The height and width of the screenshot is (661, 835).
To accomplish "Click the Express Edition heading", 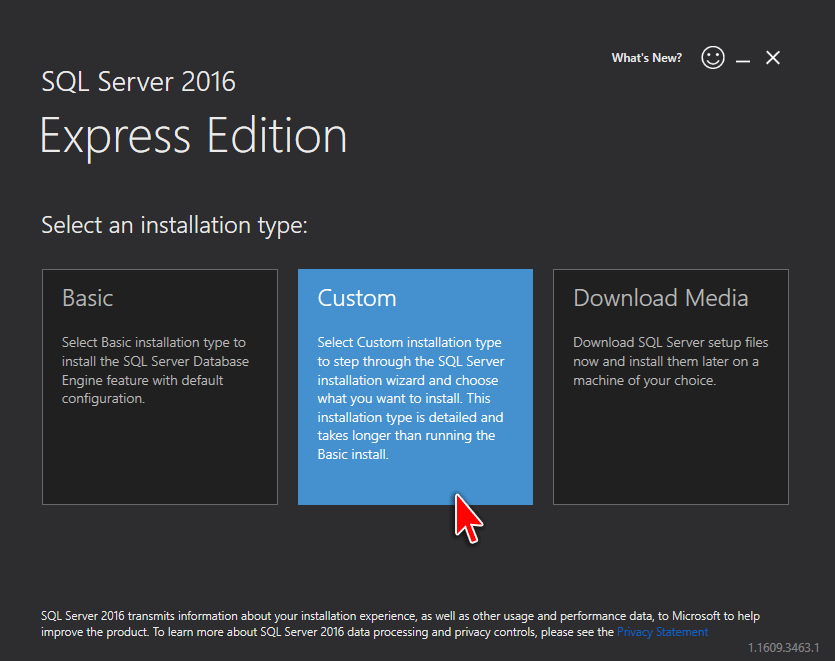I will pyautogui.click(x=194, y=137).
